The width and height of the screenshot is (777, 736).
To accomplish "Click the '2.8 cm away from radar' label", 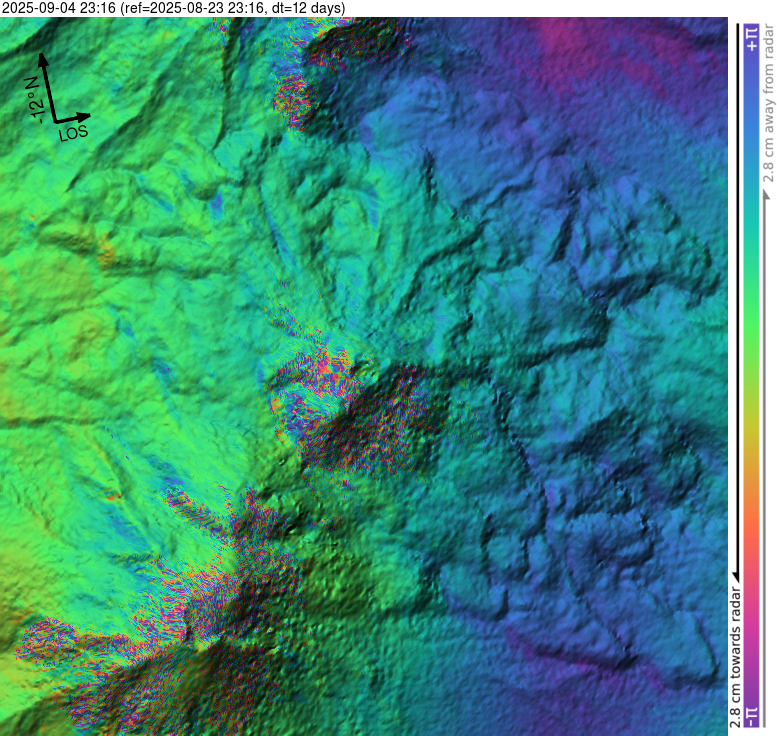I will pyautogui.click(x=769, y=104).
